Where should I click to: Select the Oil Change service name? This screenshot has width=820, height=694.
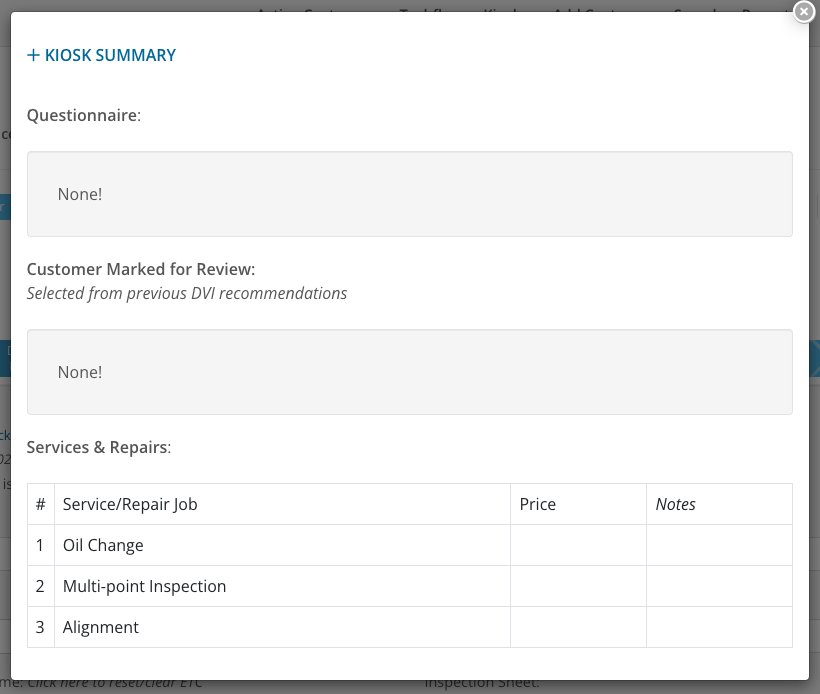pyautogui.click(x=103, y=545)
